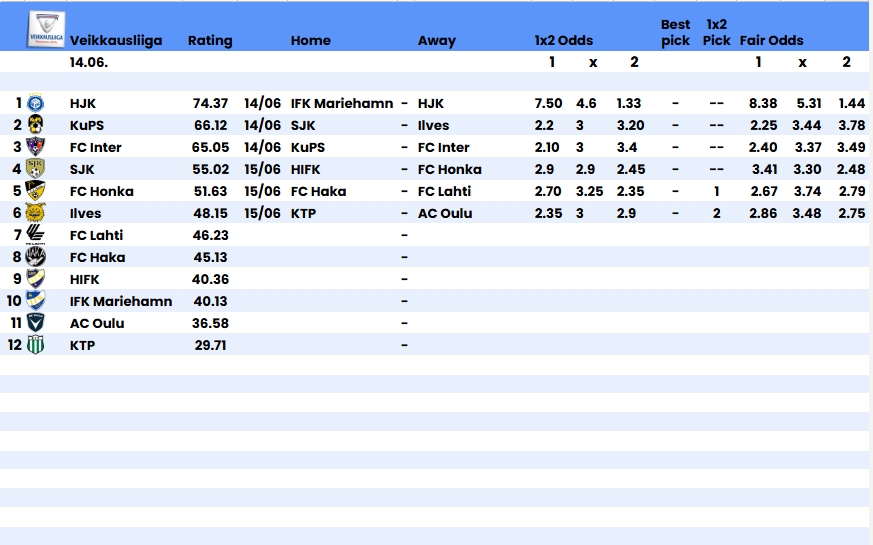
Task: Select the AC Oulu team crest
Action: tap(36, 323)
